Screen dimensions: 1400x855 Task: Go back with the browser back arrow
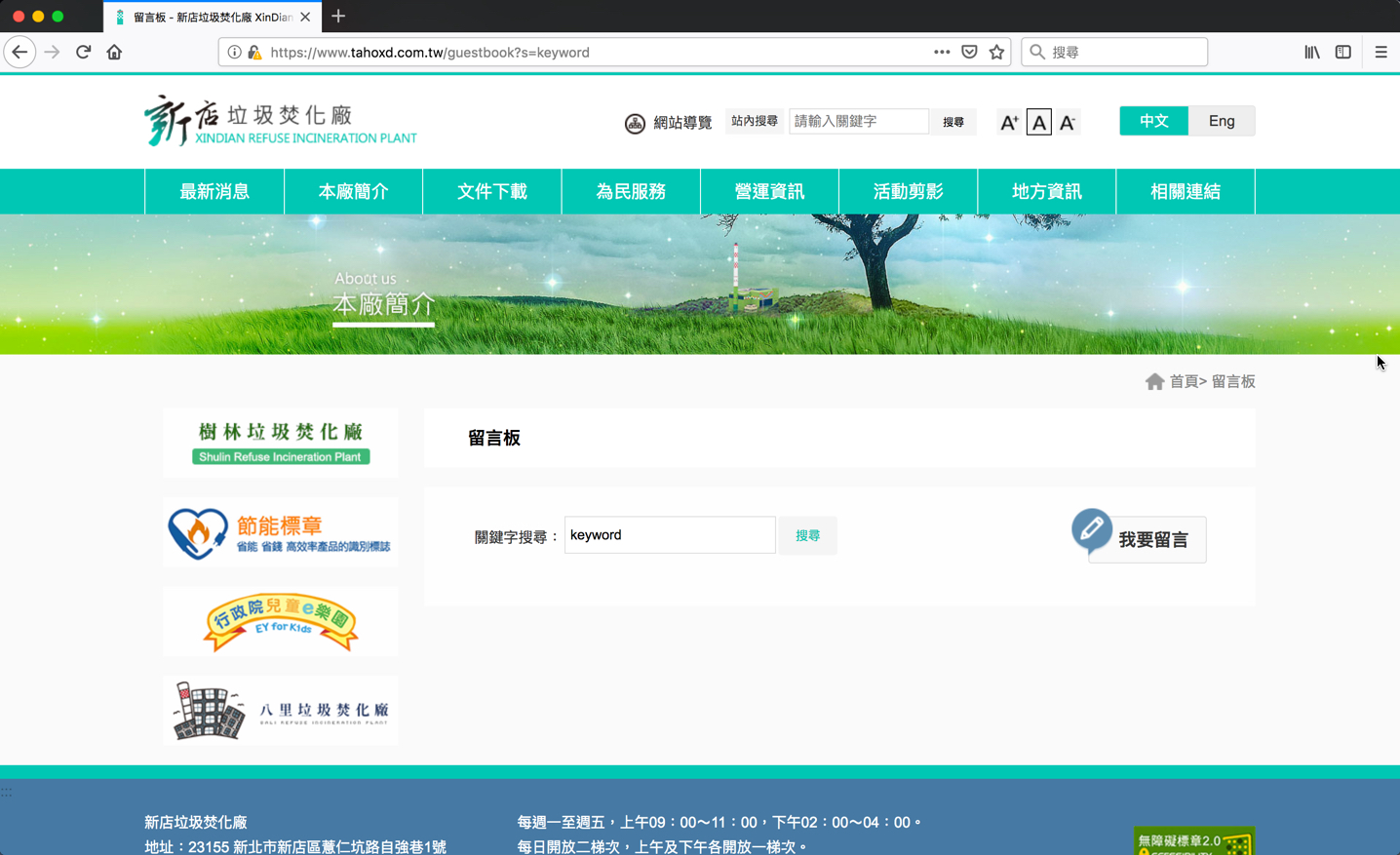click(19, 52)
